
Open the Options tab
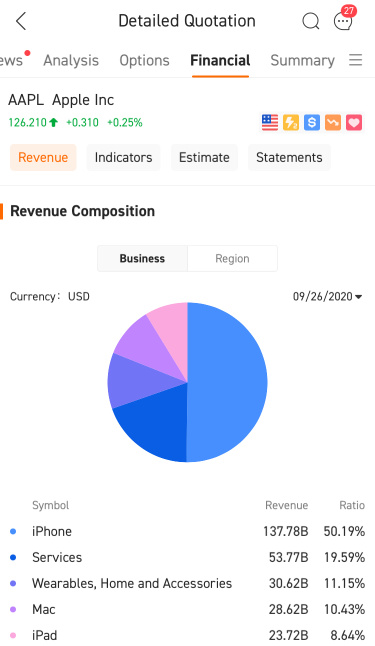pos(145,61)
